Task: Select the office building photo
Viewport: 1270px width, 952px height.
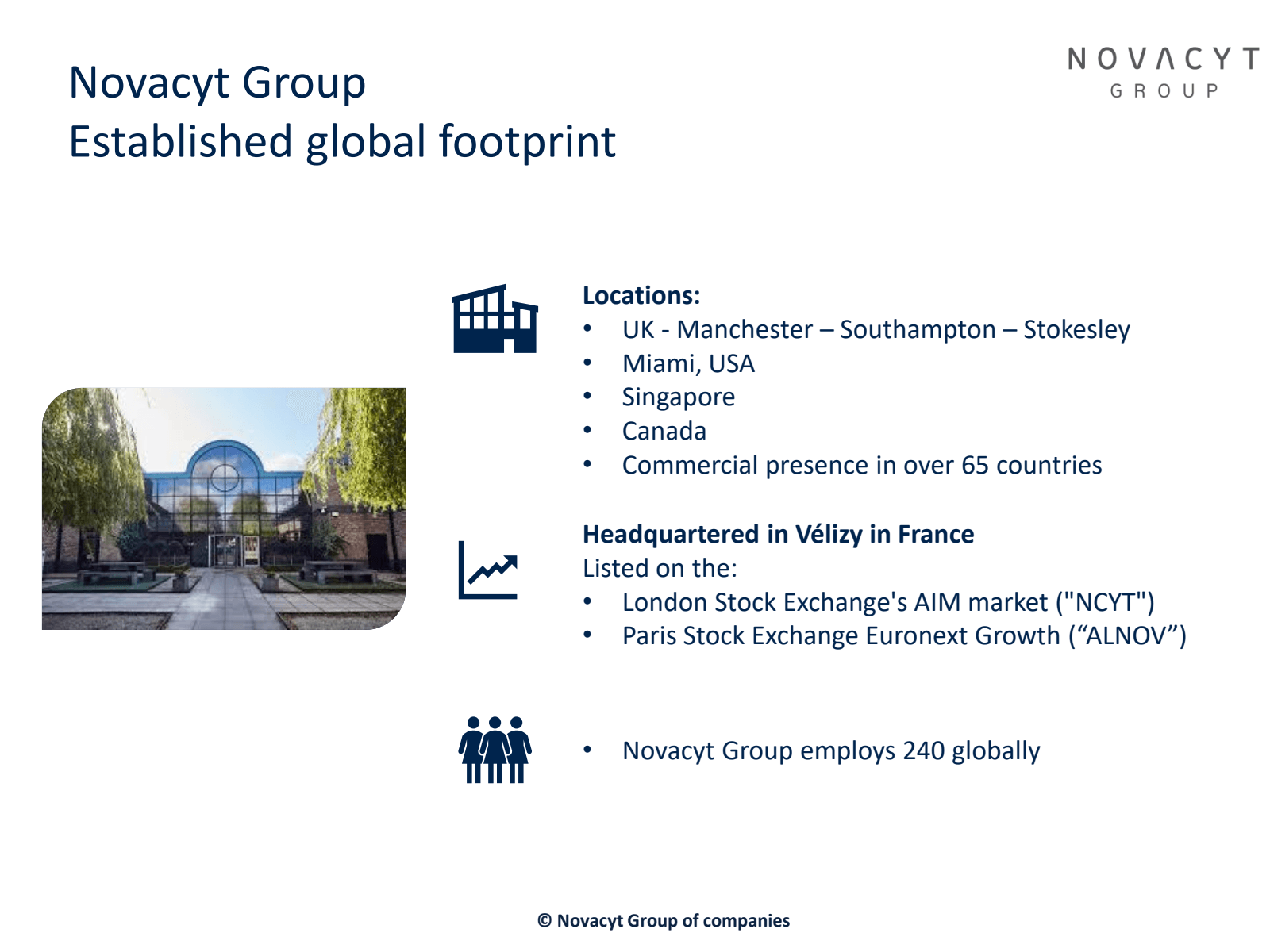Action: (224, 509)
